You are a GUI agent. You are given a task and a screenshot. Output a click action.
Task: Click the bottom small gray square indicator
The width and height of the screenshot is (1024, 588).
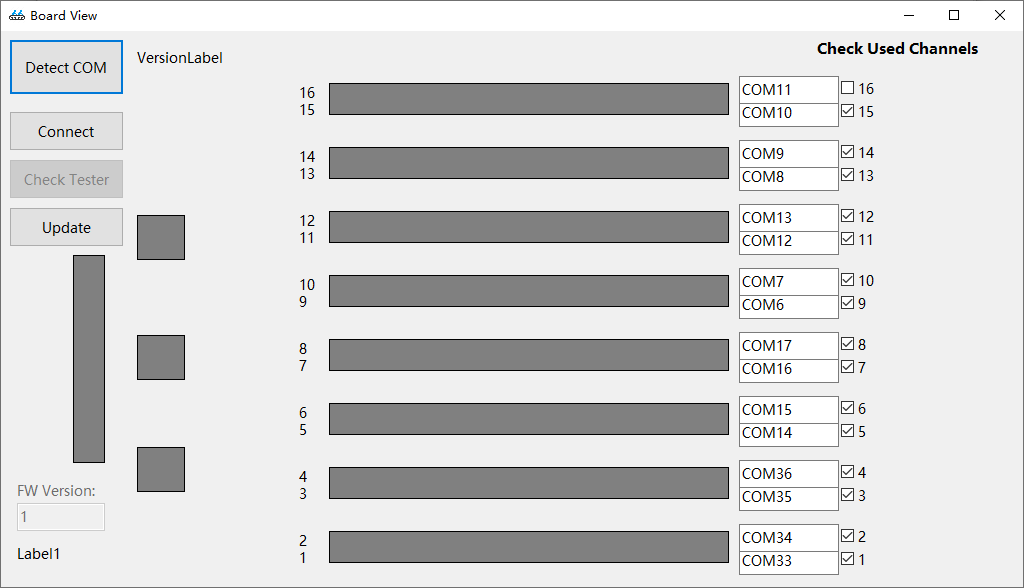[x=161, y=469]
